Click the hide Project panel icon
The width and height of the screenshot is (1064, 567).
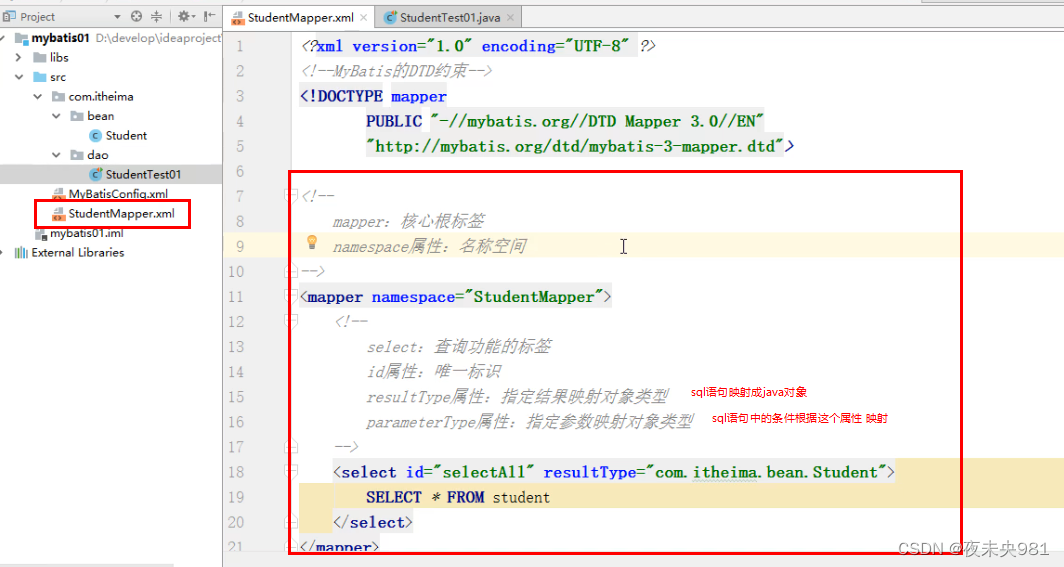click(x=209, y=16)
